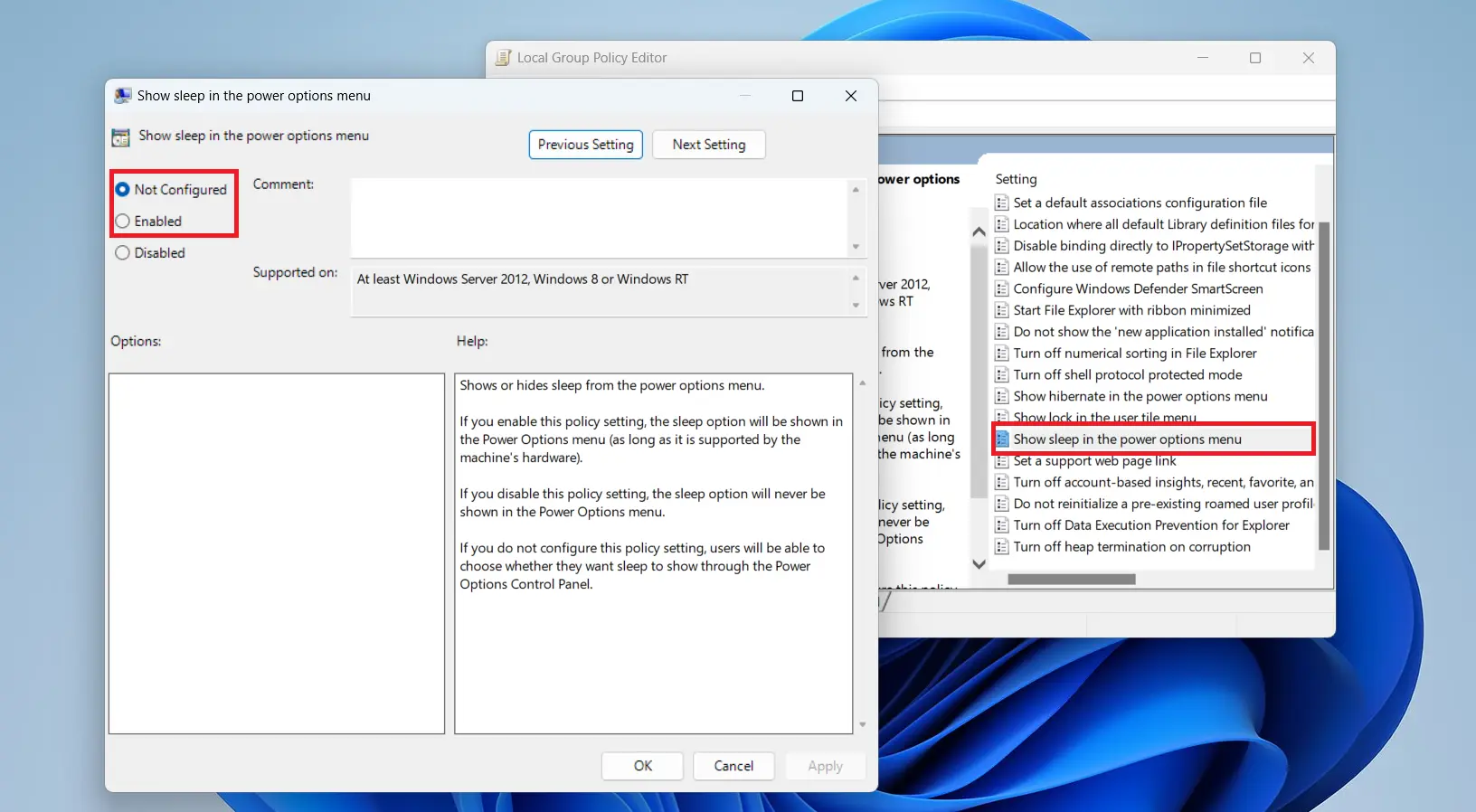
Task: Click the icon beside 'Turn off heap termination on corruption'
Action: coord(1001,547)
